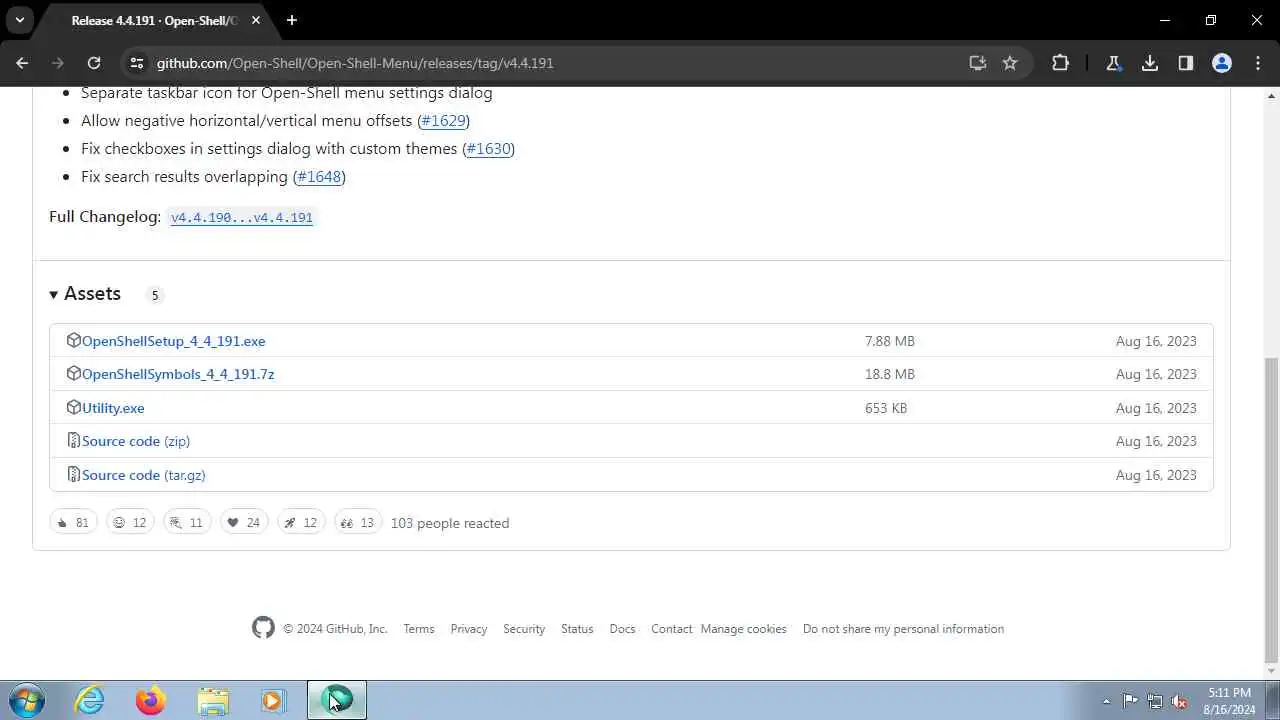Download Source code (zip)
This screenshot has height=720, width=1280.
[x=136, y=441]
